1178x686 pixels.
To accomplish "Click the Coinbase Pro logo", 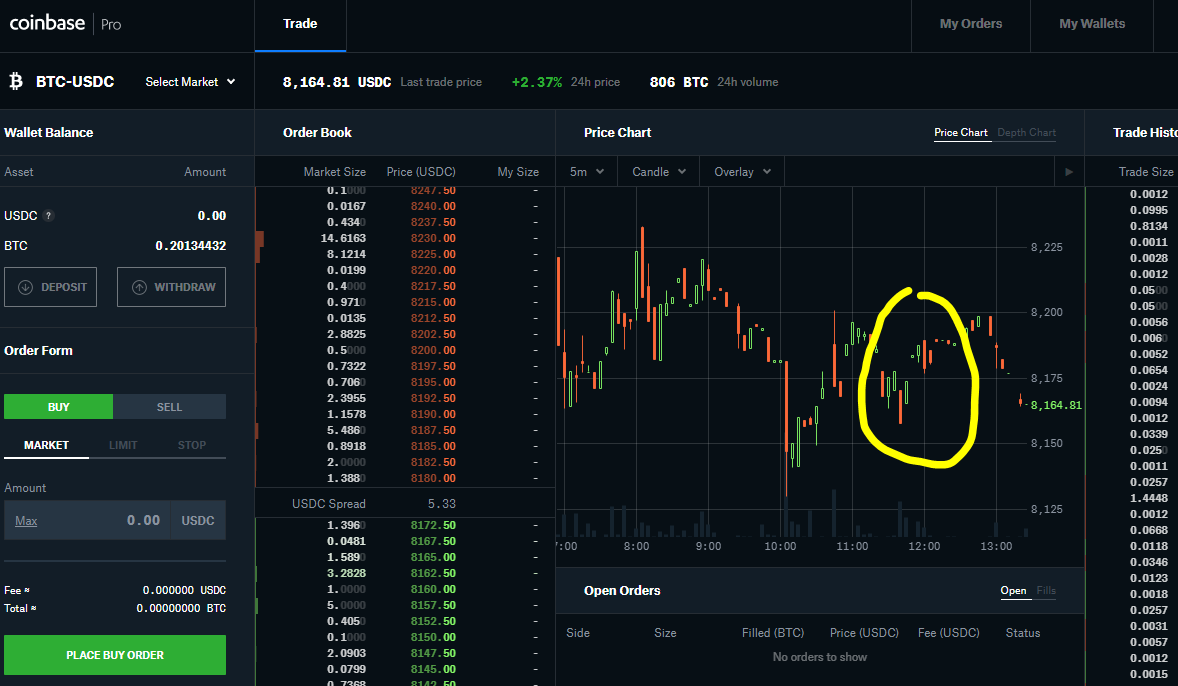I will point(65,23).
